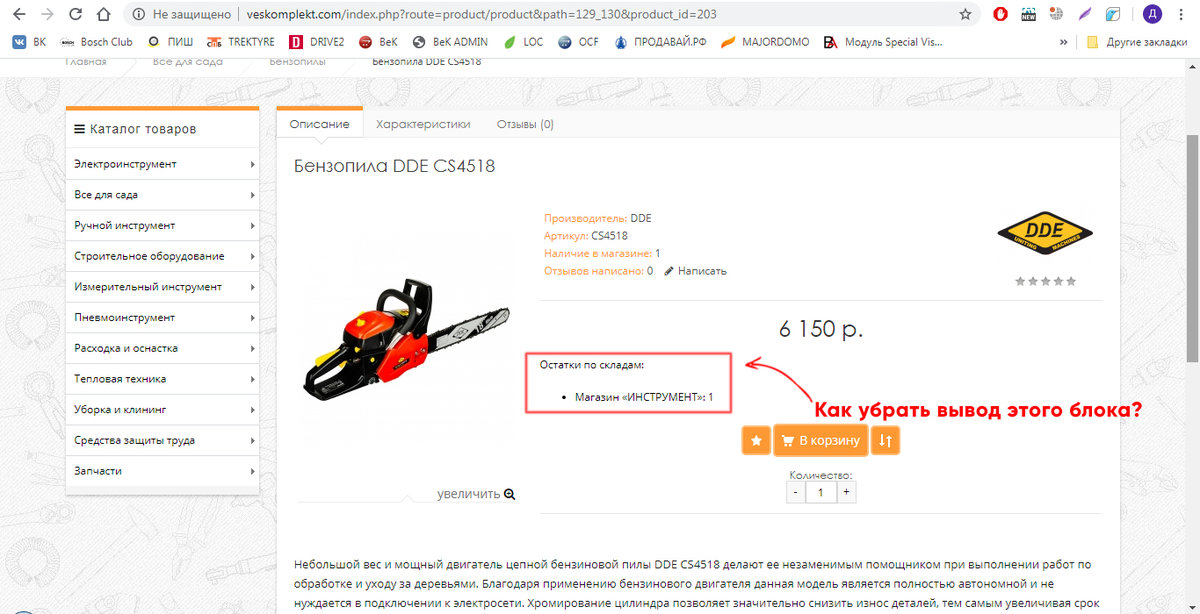
Task: Open the Chrome profile avatar icon
Action: tap(1152, 14)
